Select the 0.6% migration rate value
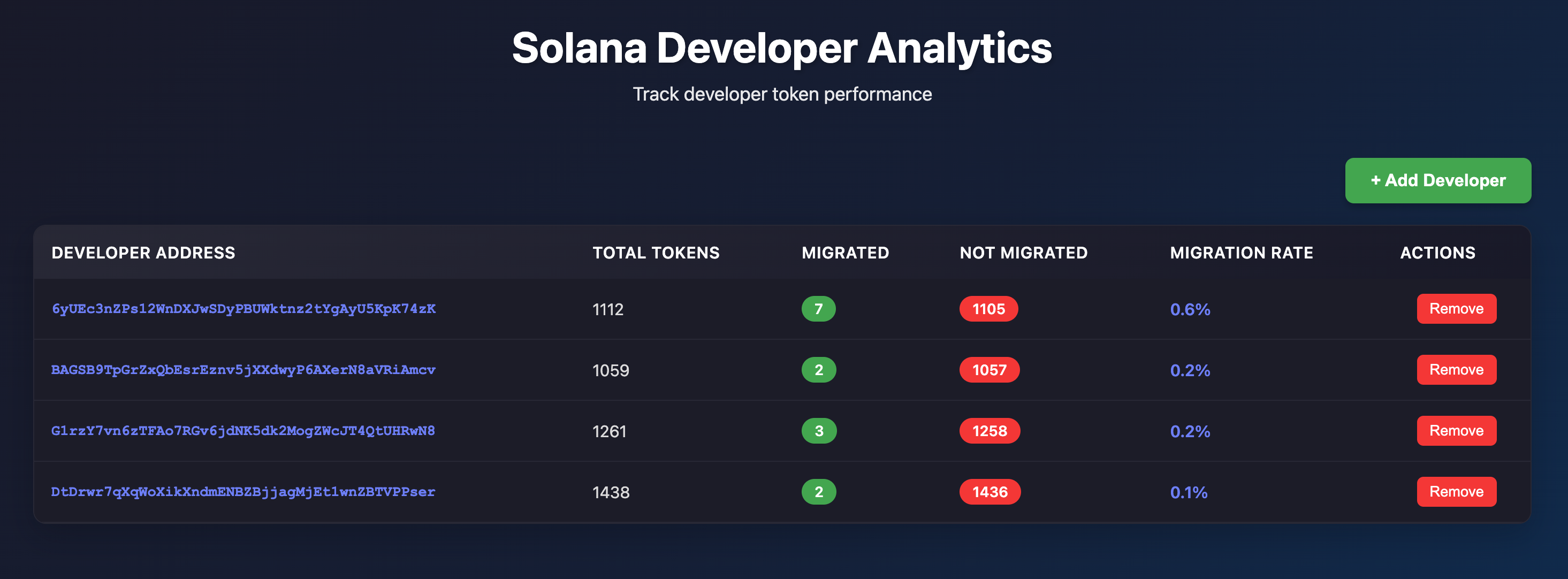This screenshot has width=1568, height=579. (x=1190, y=309)
